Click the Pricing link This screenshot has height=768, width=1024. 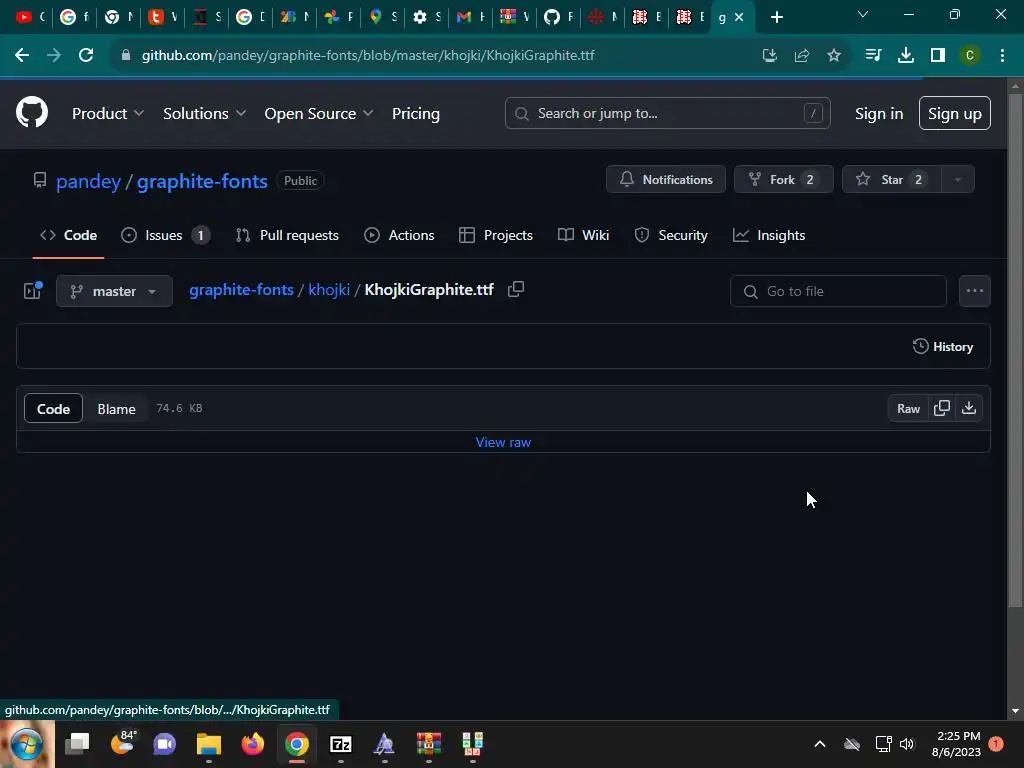(415, 113)
